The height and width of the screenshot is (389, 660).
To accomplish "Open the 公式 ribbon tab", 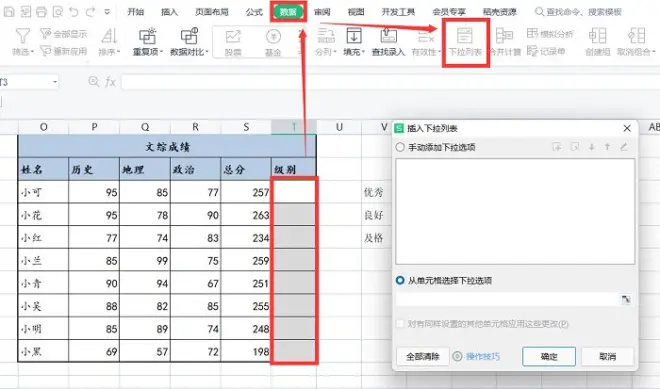I will click(254, 12).
